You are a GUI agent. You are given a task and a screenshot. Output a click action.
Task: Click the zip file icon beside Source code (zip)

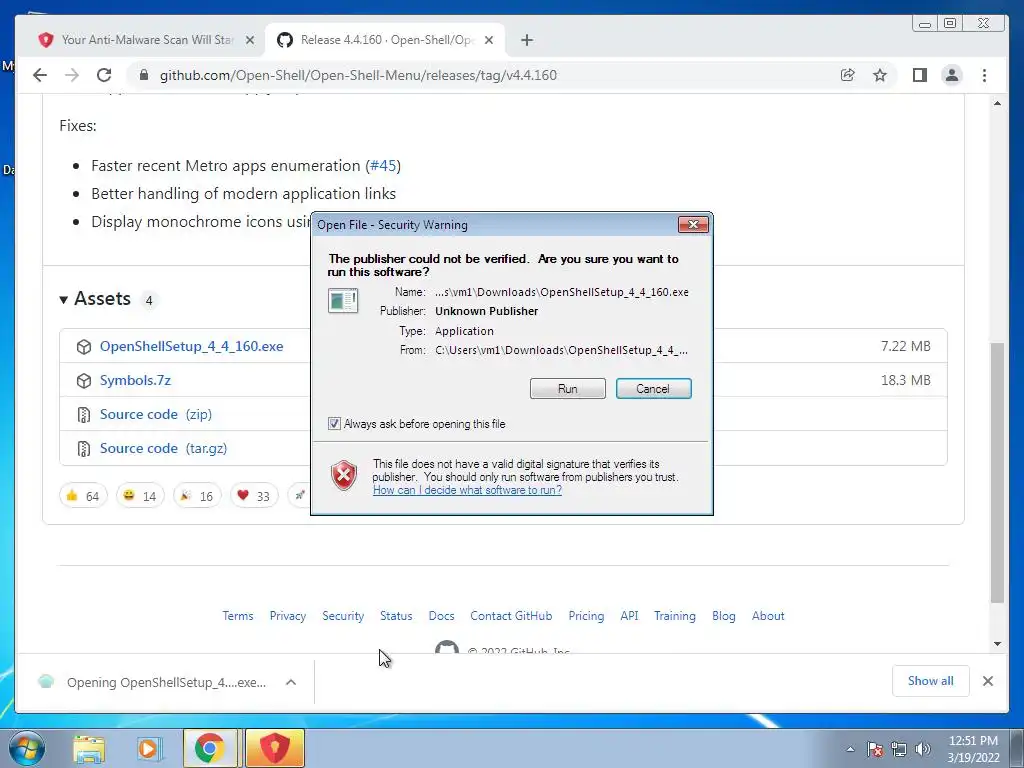84,414
